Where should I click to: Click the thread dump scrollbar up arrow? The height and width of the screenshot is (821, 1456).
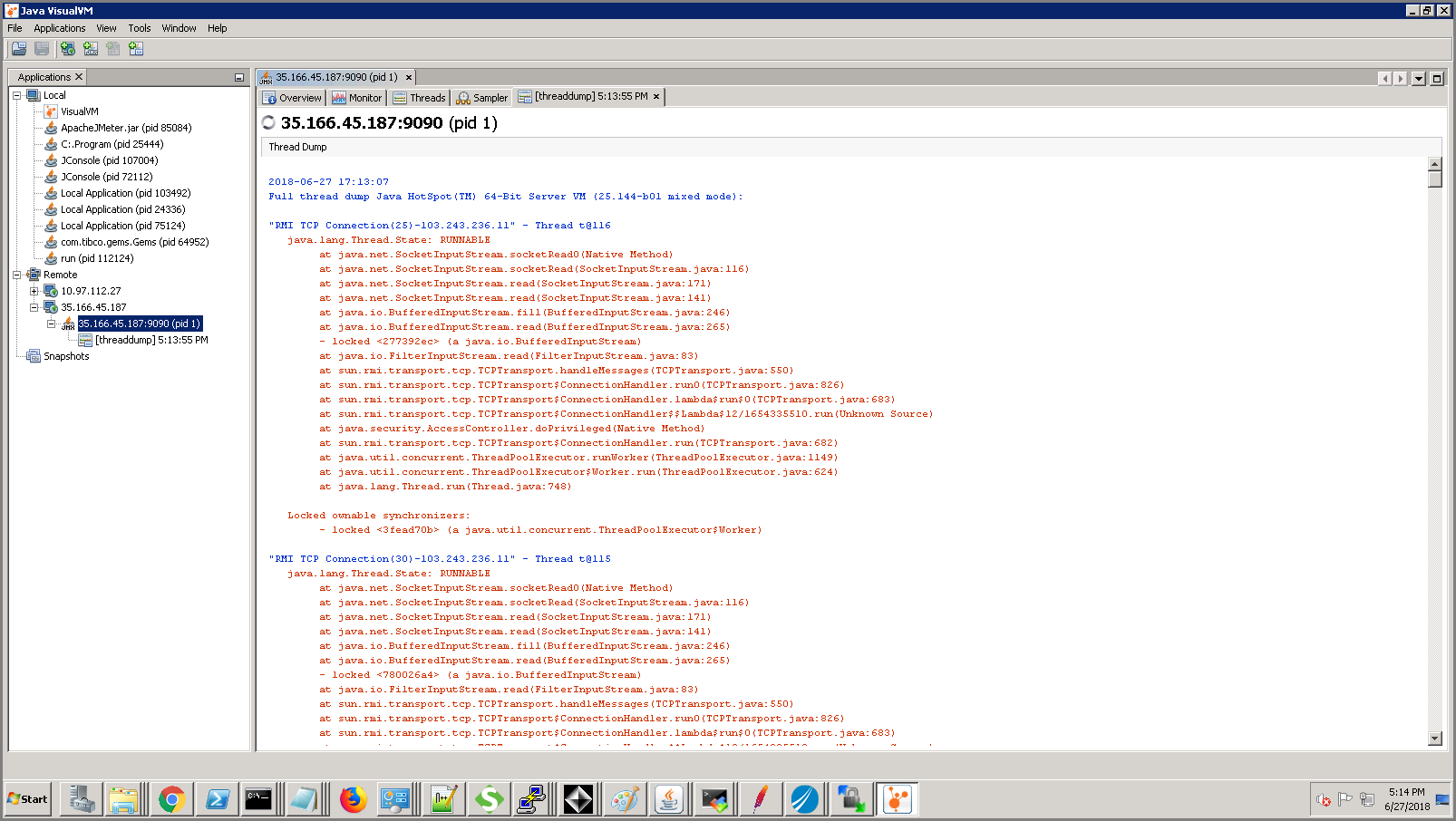click(1434, 164)
